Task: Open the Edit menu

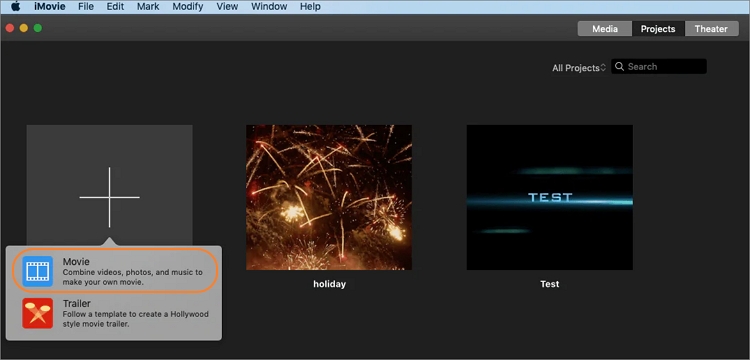Action: pyautogui.click(x=115, y=7)
